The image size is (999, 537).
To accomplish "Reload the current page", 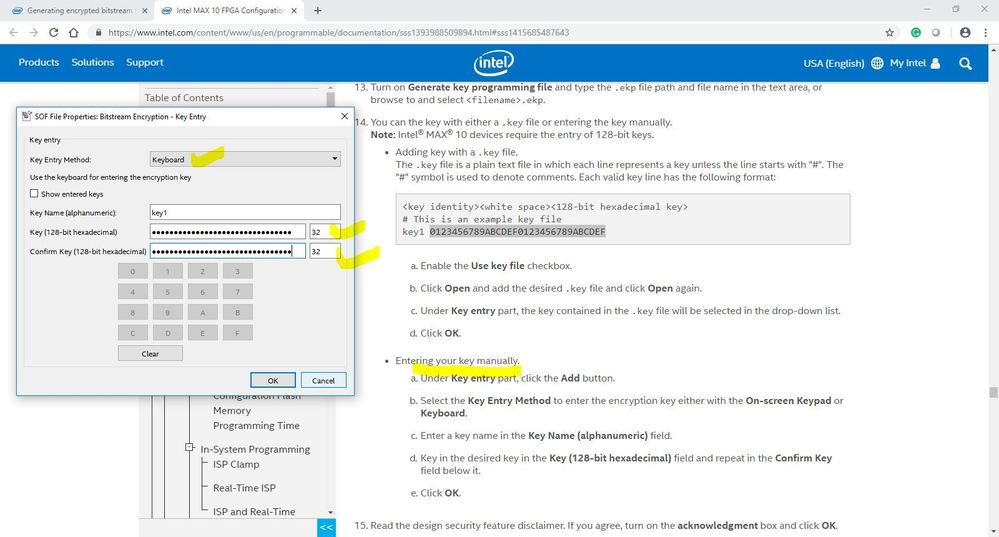I will point(54,32).
